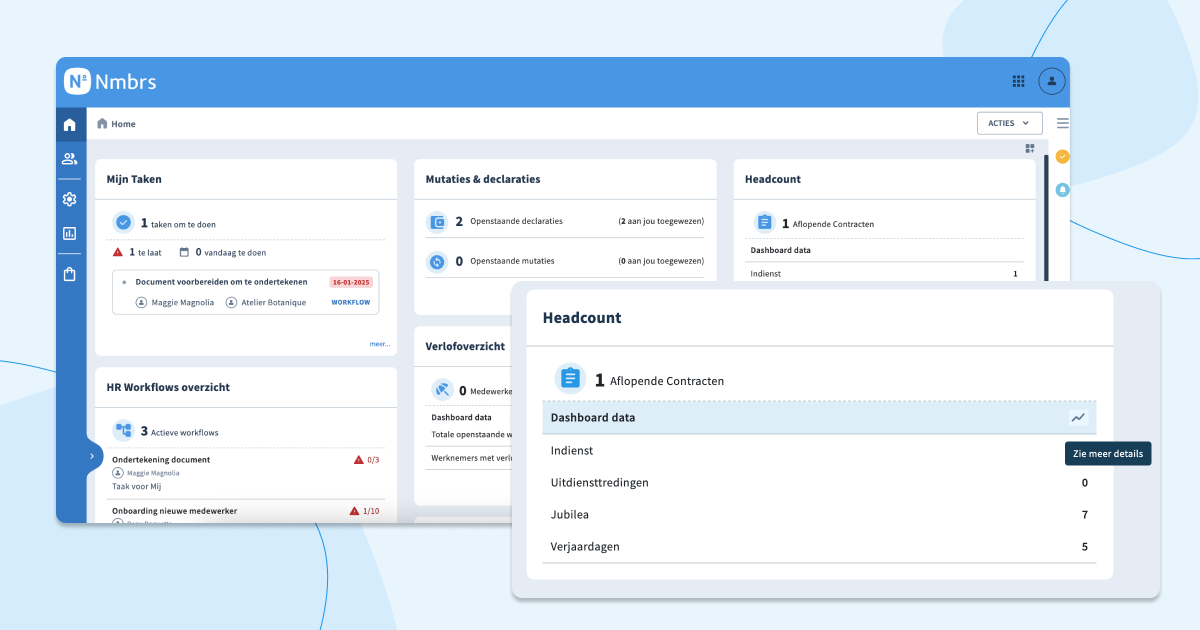Open the orange tasks check indicator
The width and height of the screenshot is (1200, 630).
pos(1062,157)
